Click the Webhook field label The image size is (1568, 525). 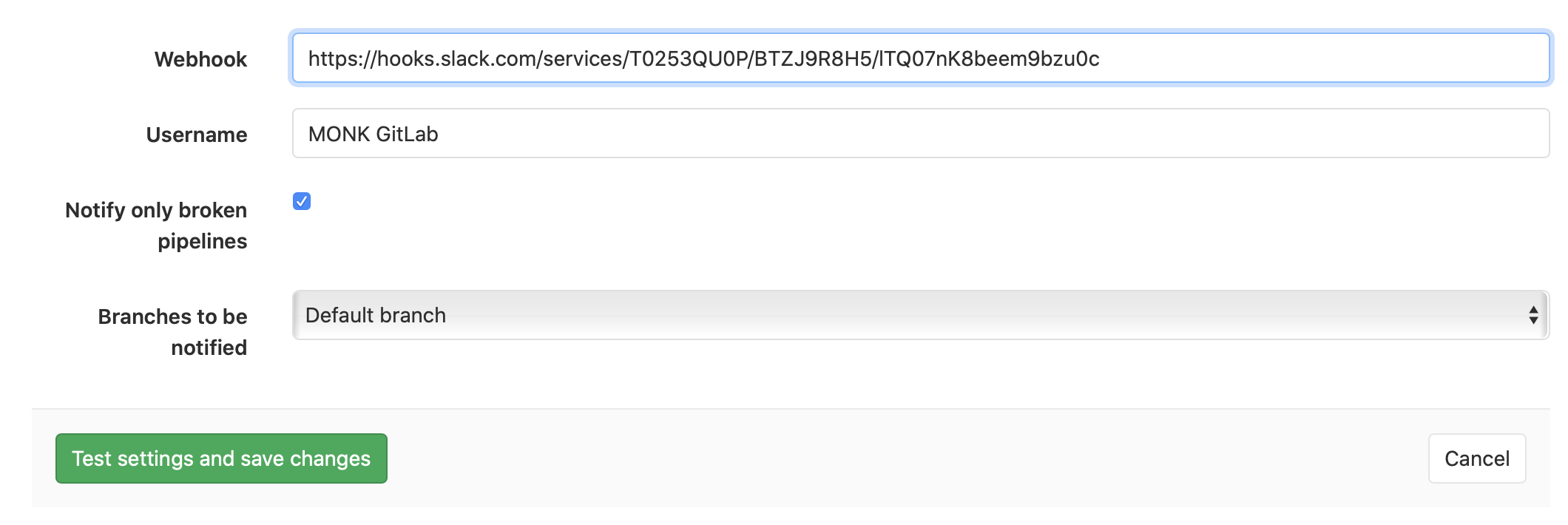[200, 59]
